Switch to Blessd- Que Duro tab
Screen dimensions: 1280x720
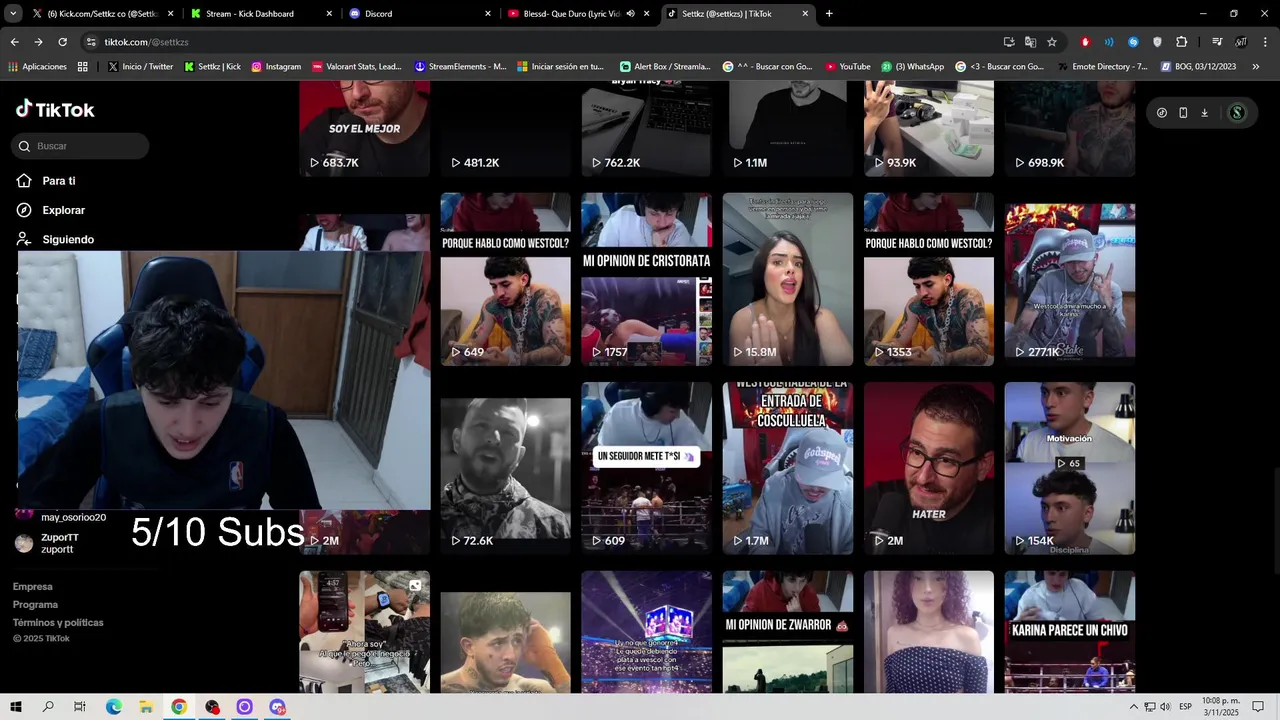(577, 14)
